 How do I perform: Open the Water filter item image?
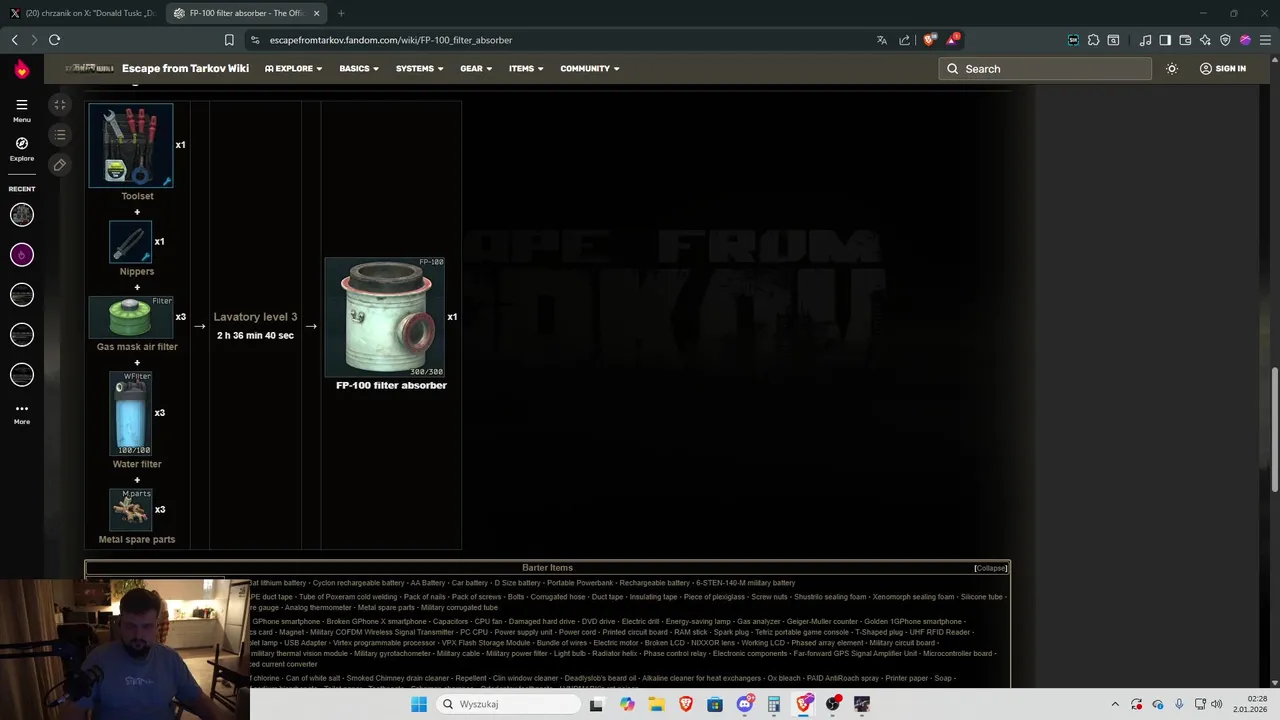[131, 413]
